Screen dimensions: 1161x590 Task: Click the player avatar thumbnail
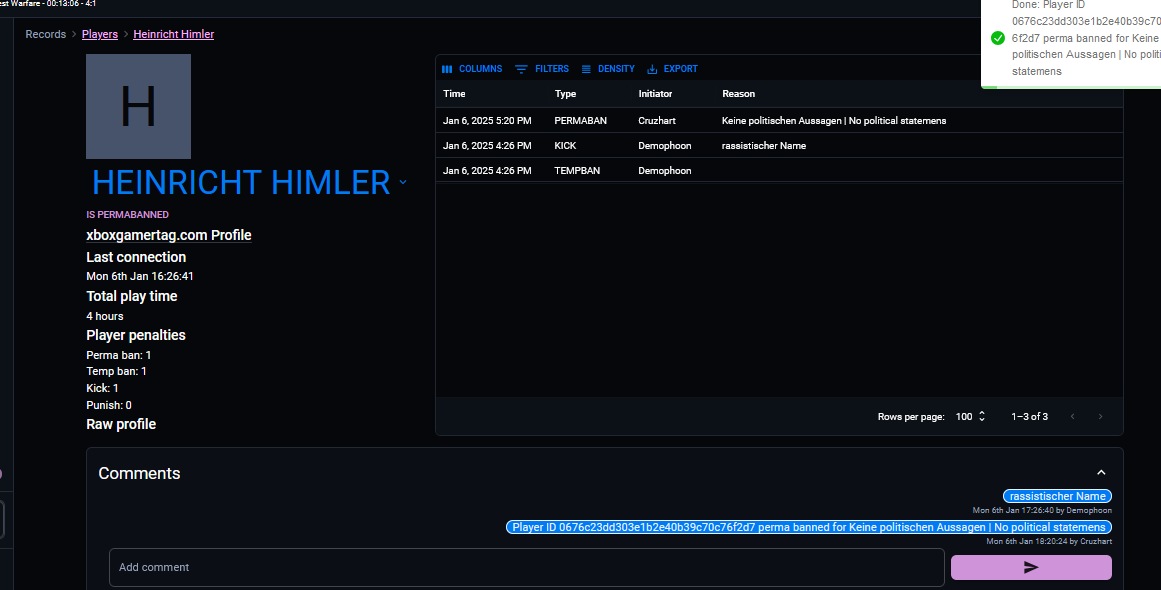(138, 107)
